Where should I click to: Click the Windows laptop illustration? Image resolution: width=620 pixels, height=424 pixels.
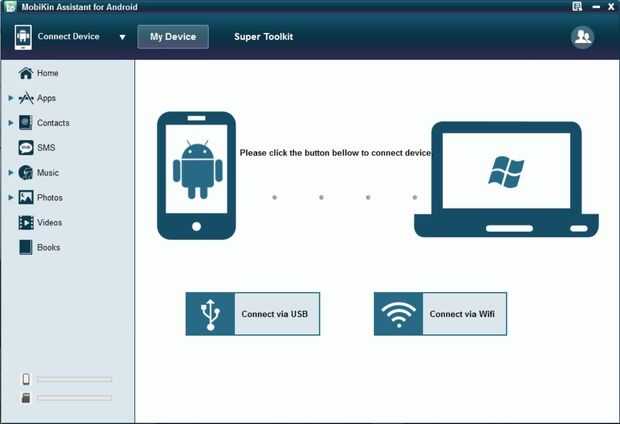[506, 179]
